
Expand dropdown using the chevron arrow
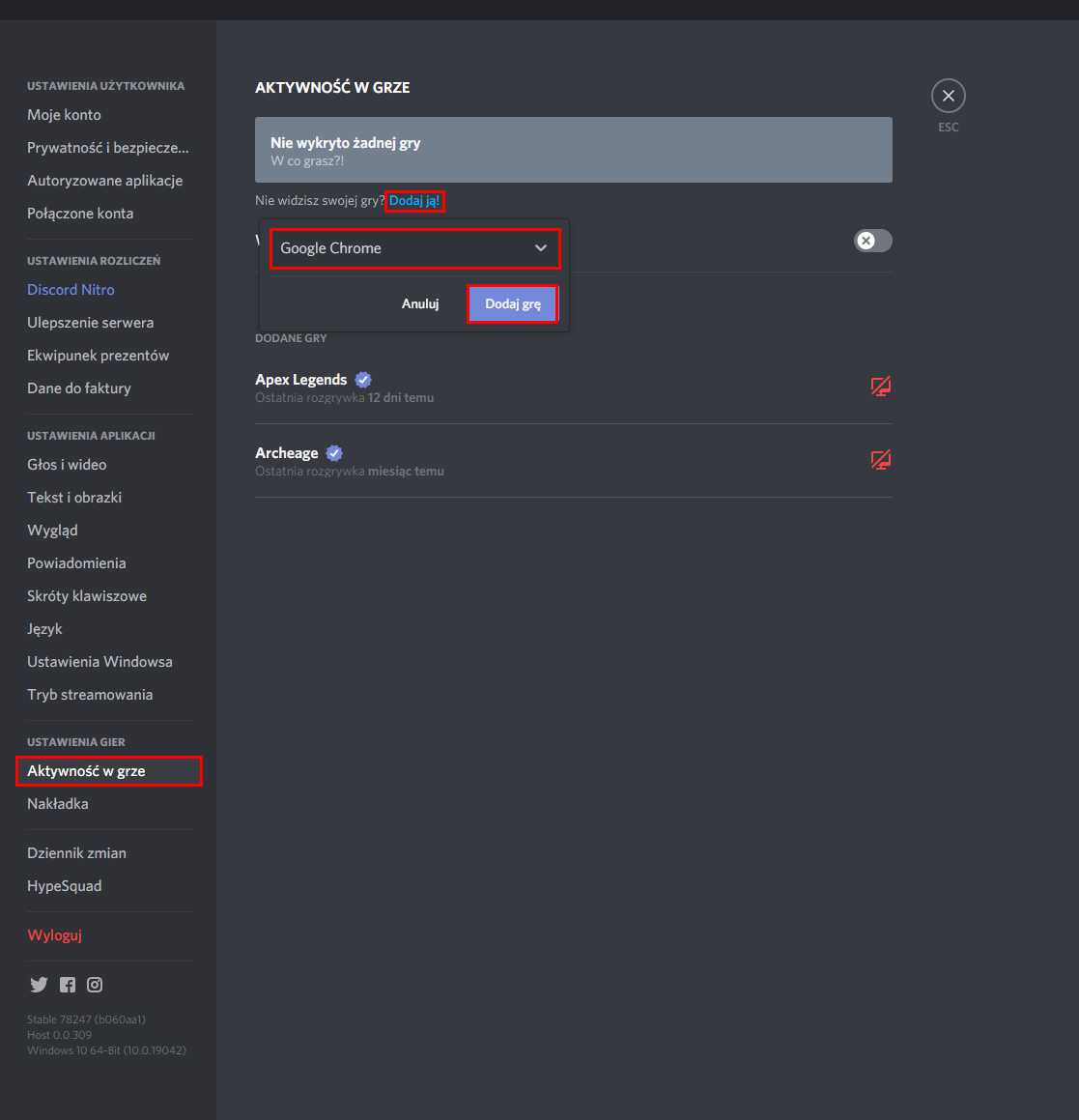pyautogui.click(x=541, y=247)
